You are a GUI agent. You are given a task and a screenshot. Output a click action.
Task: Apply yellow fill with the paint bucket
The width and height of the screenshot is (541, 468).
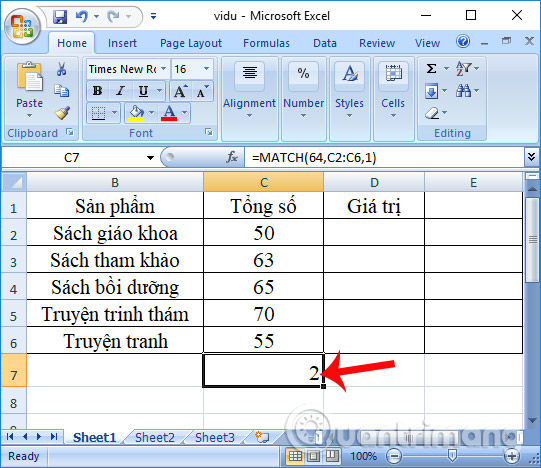136,113
